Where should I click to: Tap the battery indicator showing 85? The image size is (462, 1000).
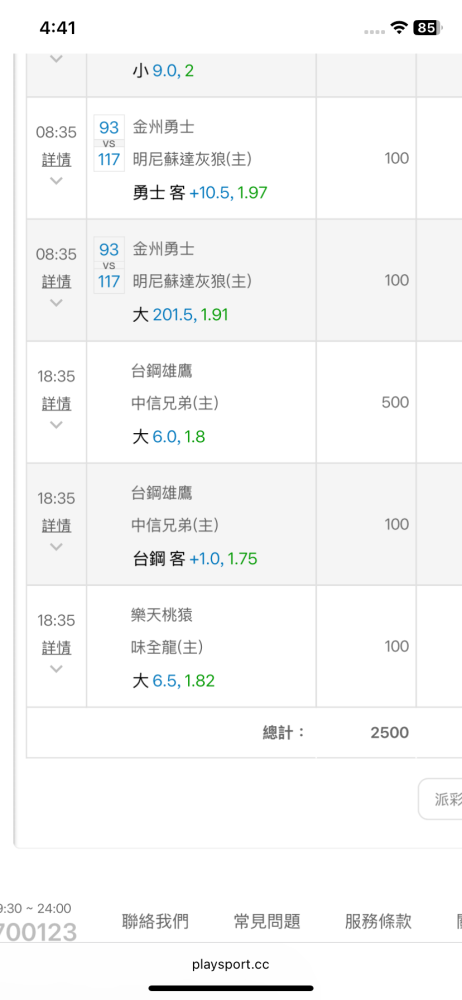point(428,27)
